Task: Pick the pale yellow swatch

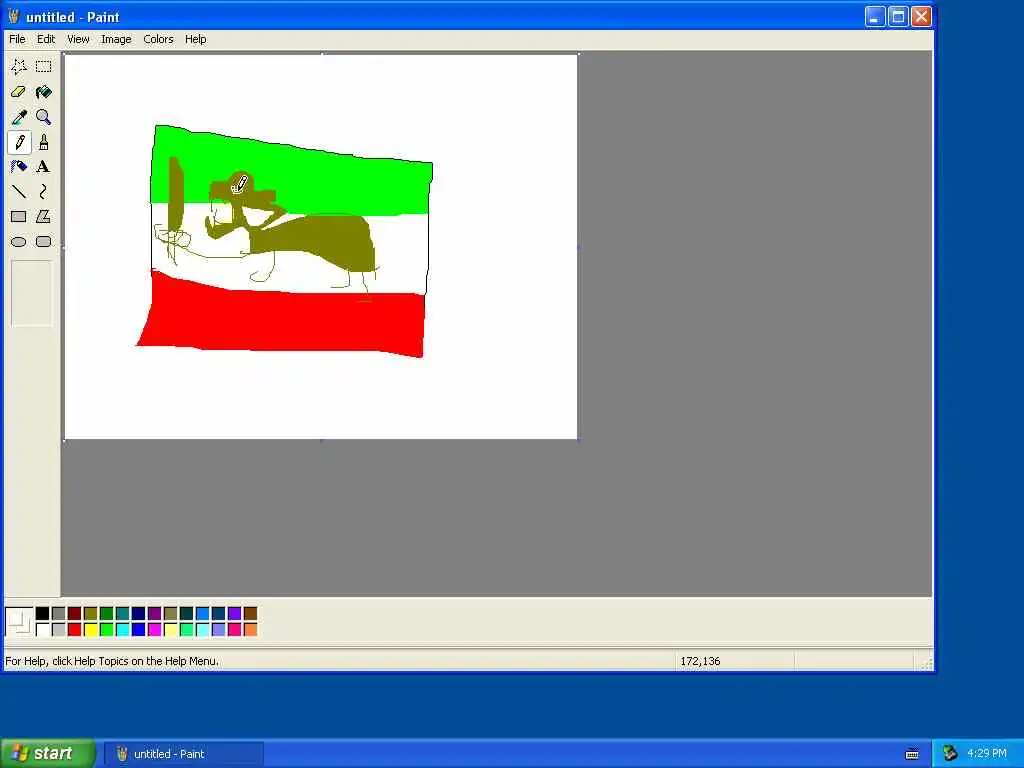Action: (x=170, y=630)
